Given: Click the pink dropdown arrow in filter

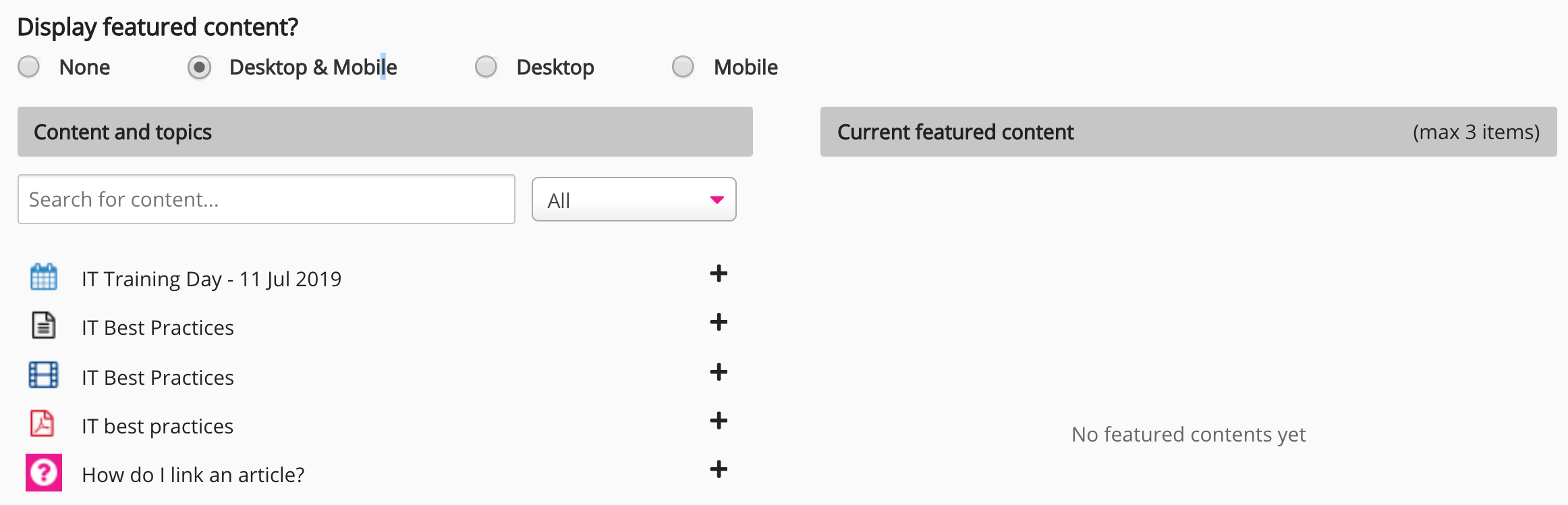Looking at the screenshot, I should click(x=717, y=200).
